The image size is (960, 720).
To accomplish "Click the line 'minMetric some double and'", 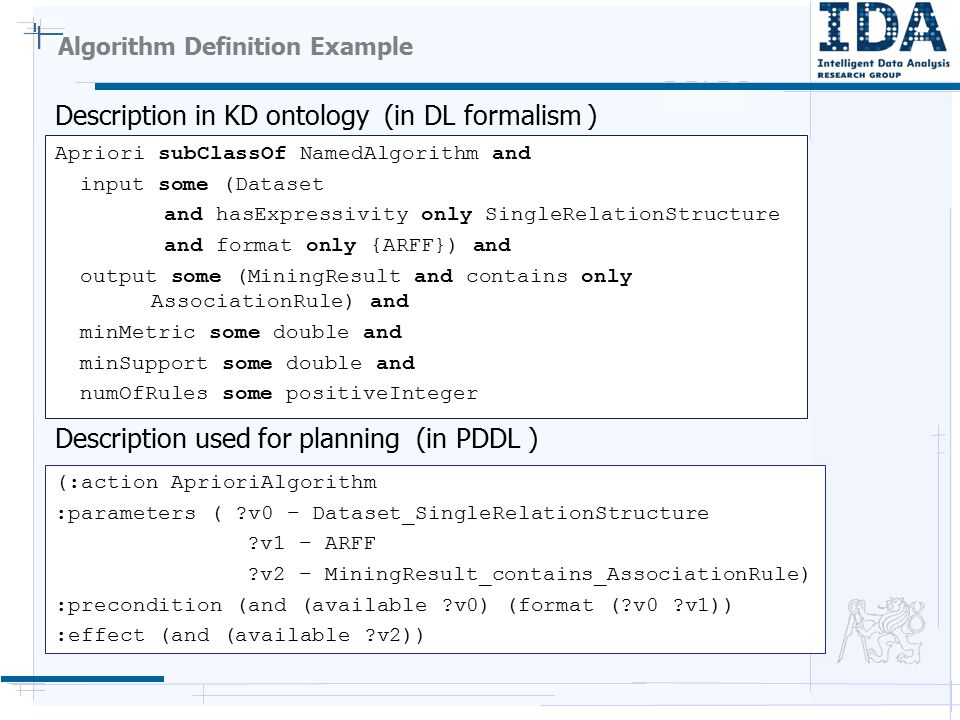I will (241, 332).
